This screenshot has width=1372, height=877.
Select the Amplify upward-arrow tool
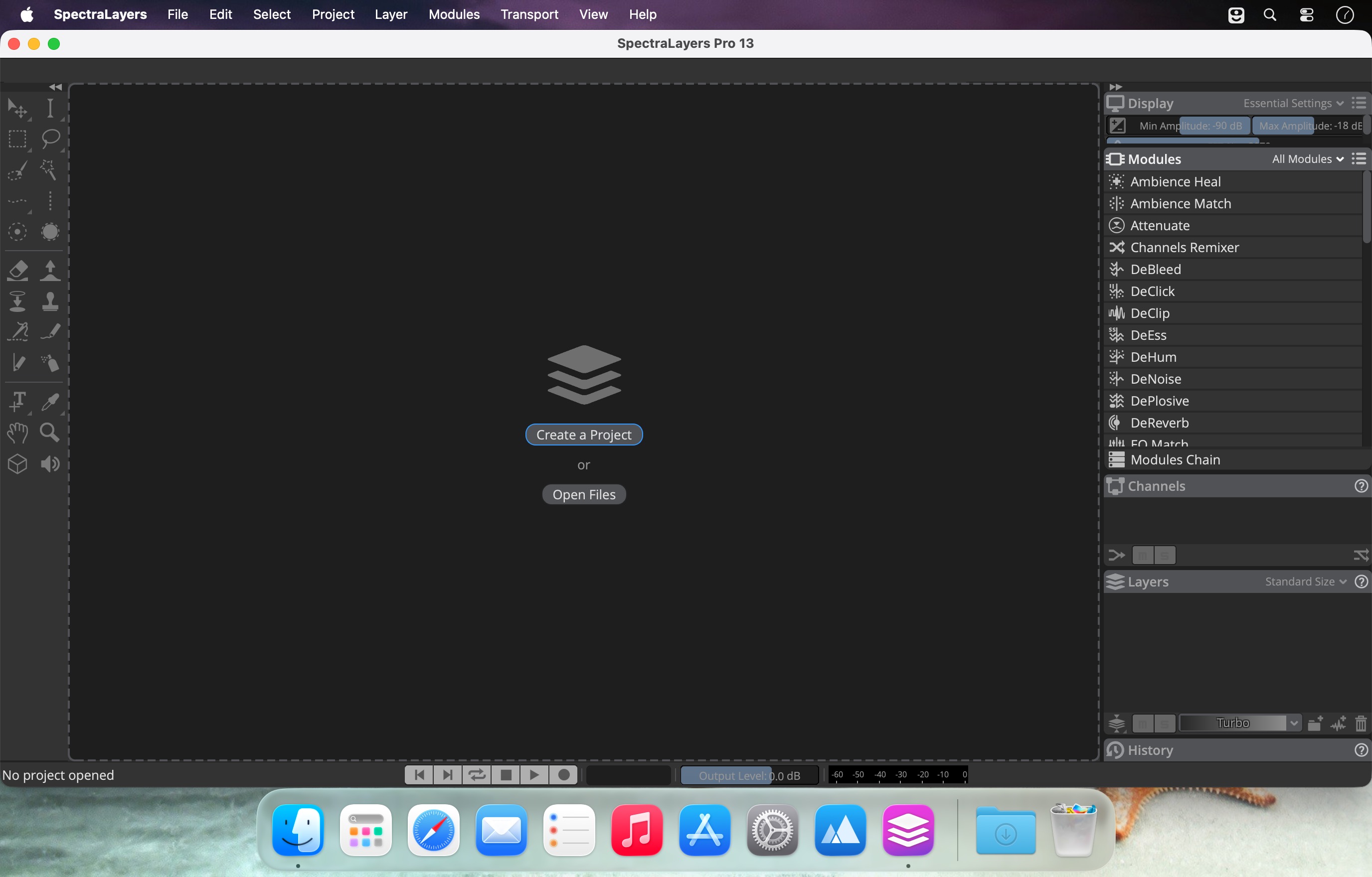pyautogui.click(x=50, y=271)
